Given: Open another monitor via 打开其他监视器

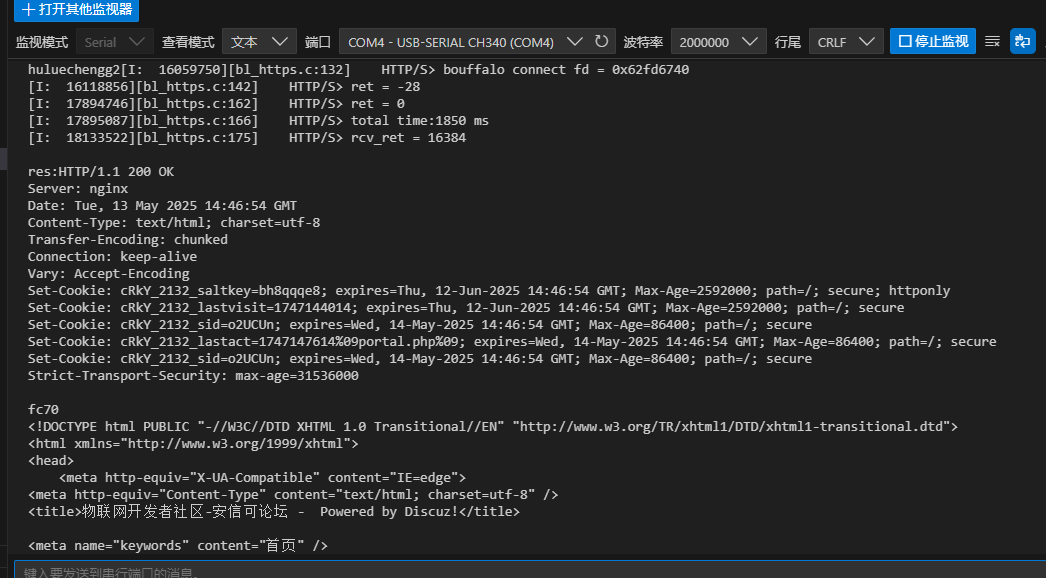Looking at the screenshot, I should pyautogui.click(x=77, y=10).
